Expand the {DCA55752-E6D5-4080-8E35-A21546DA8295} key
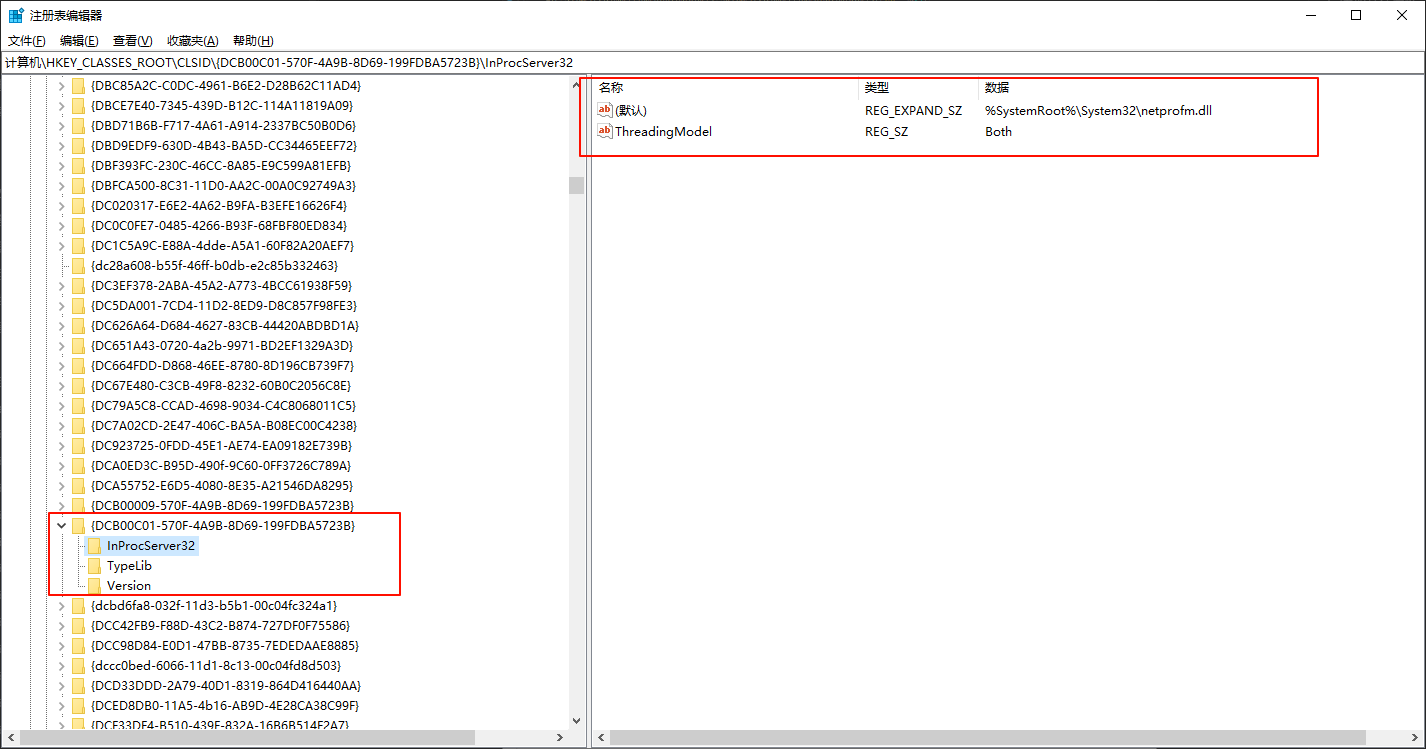Viewport: 1426px width, 749px height. point(62,486)
